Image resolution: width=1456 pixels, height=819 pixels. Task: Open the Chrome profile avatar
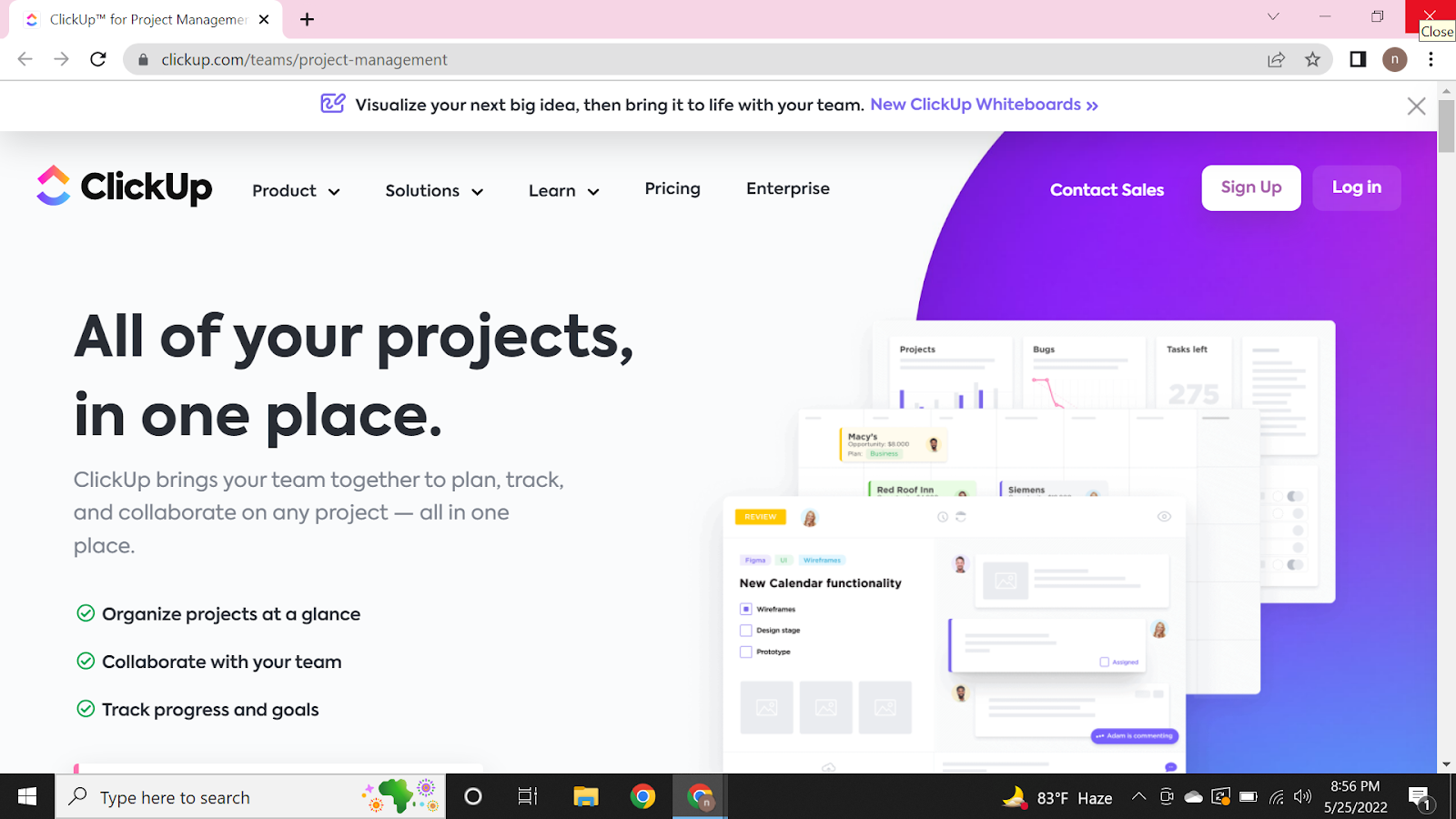pyautogui.click(x=1394, y=60)
